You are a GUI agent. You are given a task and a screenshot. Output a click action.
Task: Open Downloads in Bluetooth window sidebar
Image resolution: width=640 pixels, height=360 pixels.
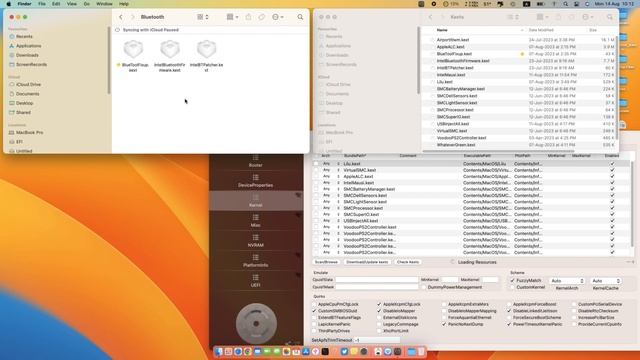27,55
